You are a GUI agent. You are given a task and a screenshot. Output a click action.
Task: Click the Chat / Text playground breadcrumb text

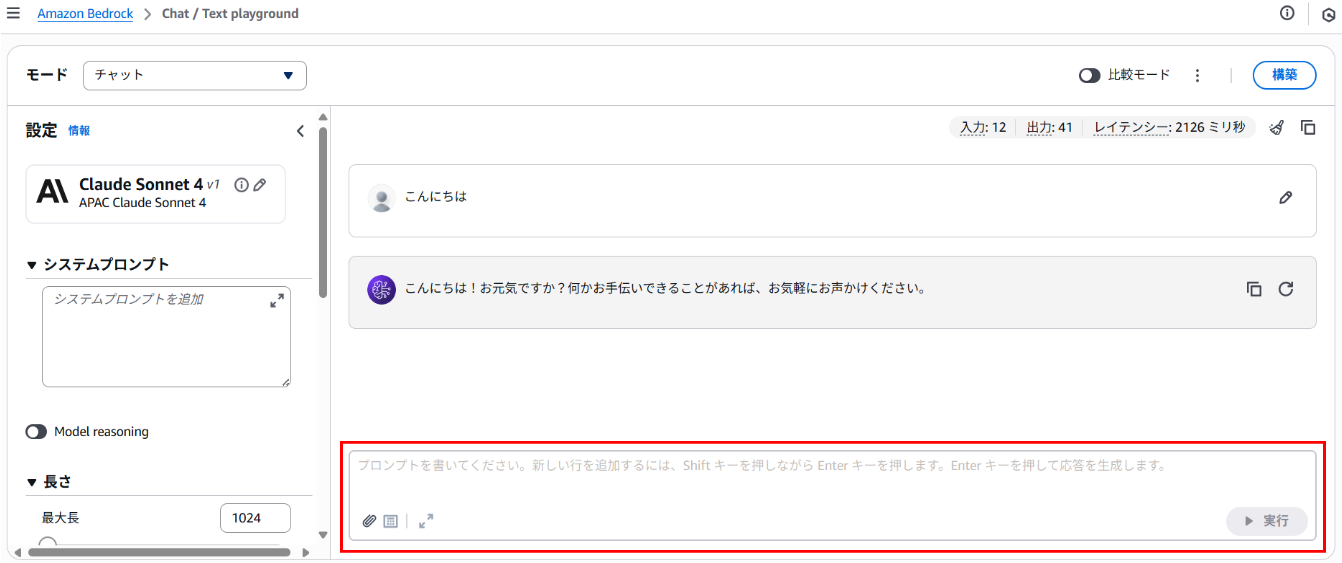point(230,14)
